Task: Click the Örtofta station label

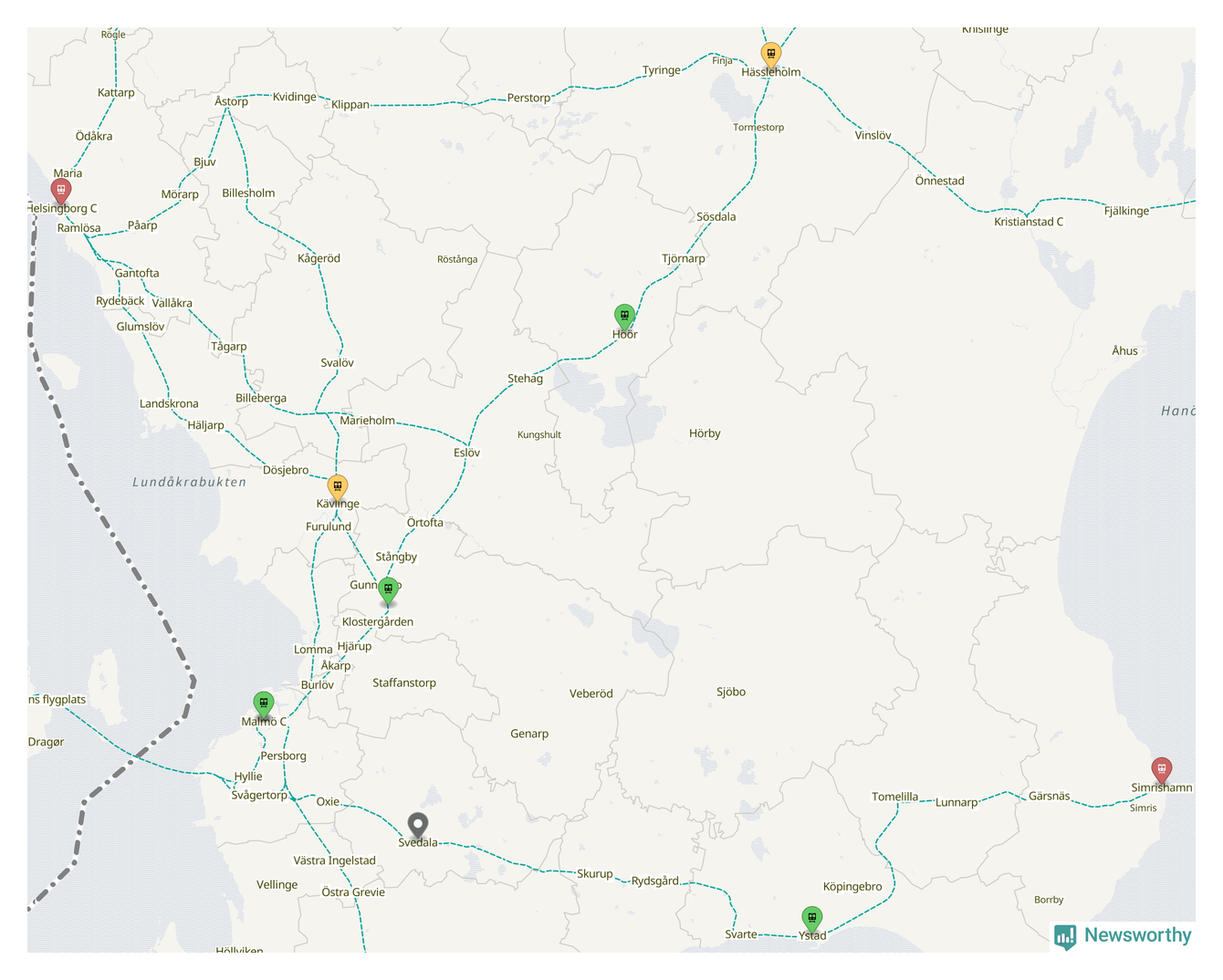Action: point(424,523)
